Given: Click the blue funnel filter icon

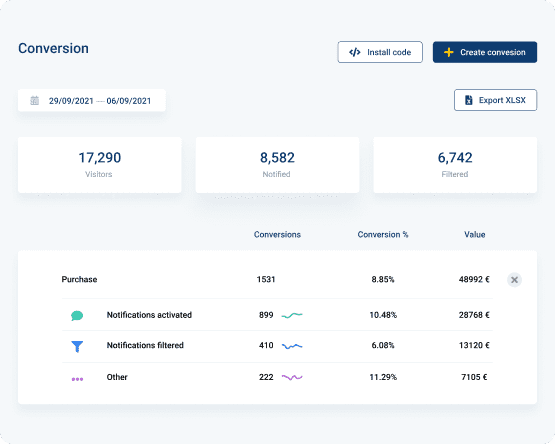Looking at the screenshot, I should pyautogui.click(x=77, y=346).
